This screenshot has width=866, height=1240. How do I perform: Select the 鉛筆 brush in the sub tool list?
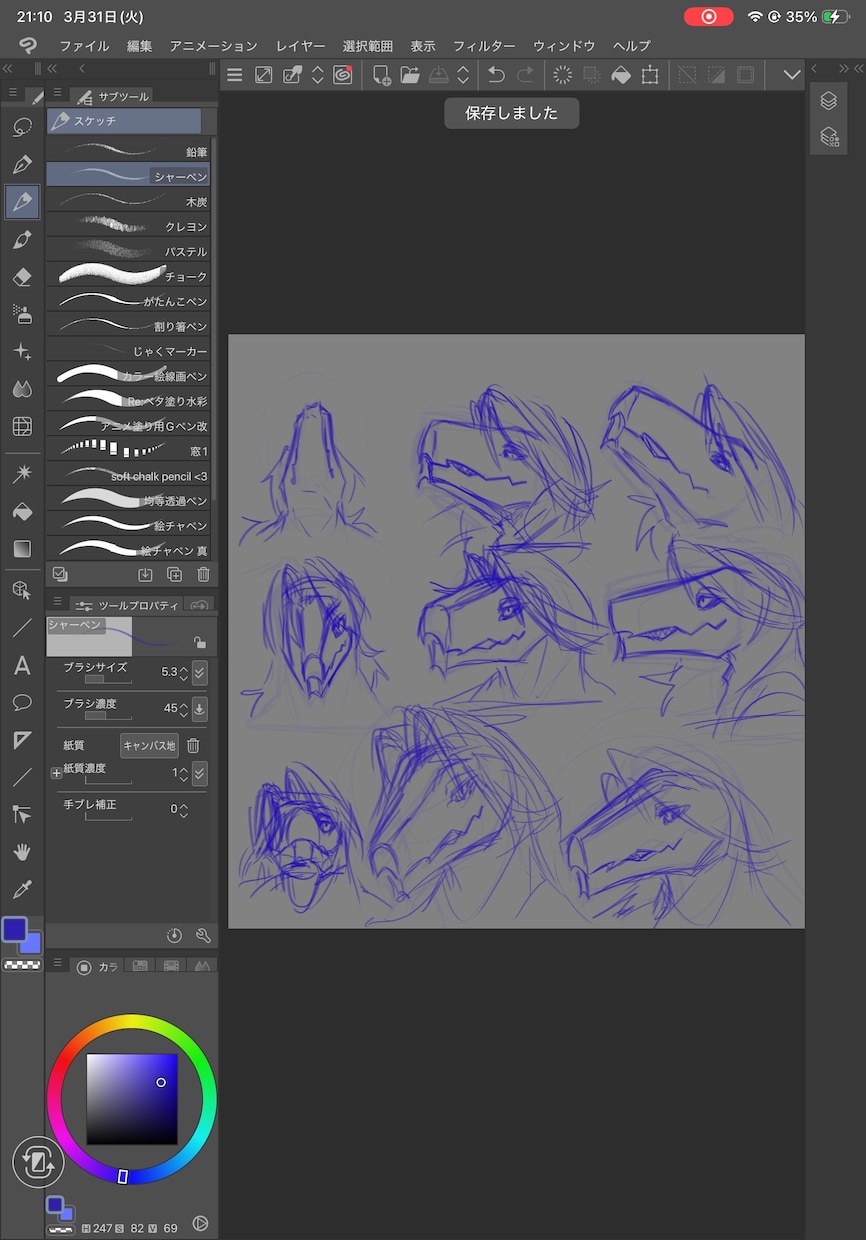coord(128,151)
